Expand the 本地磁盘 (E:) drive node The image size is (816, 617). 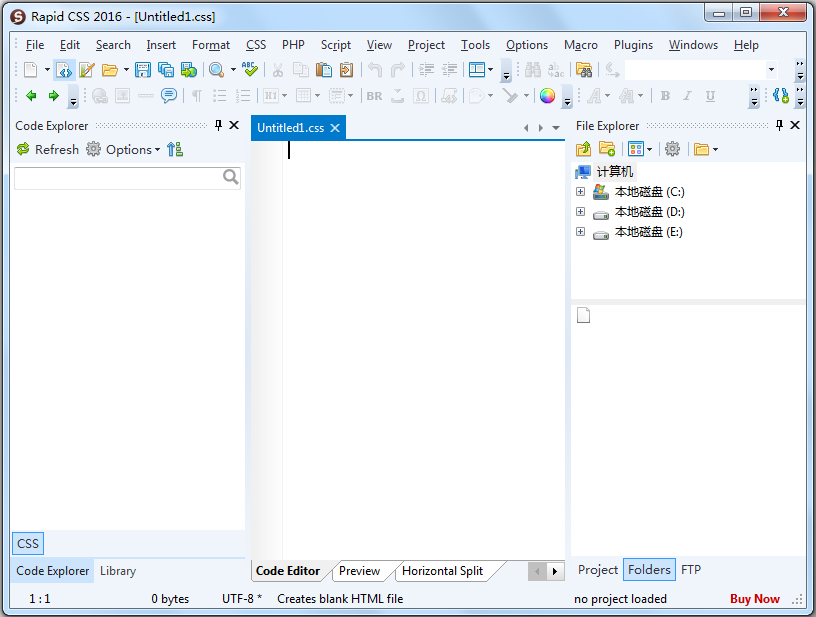pos(580,232)
